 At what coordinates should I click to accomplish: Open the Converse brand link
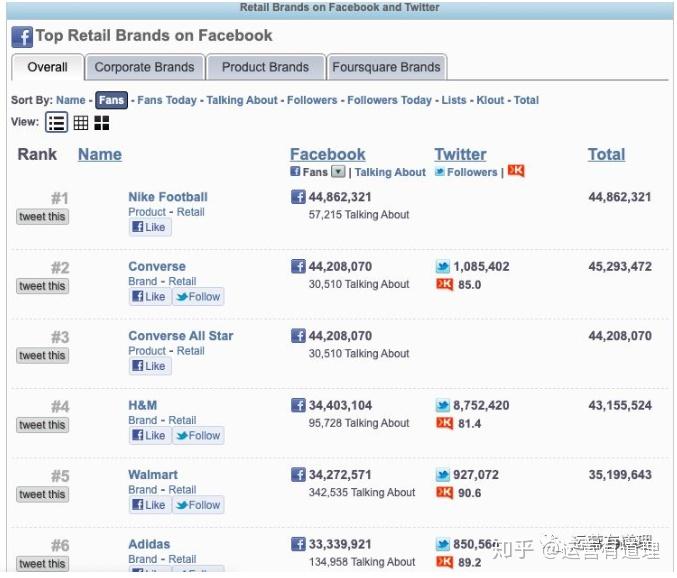[157, 266]
